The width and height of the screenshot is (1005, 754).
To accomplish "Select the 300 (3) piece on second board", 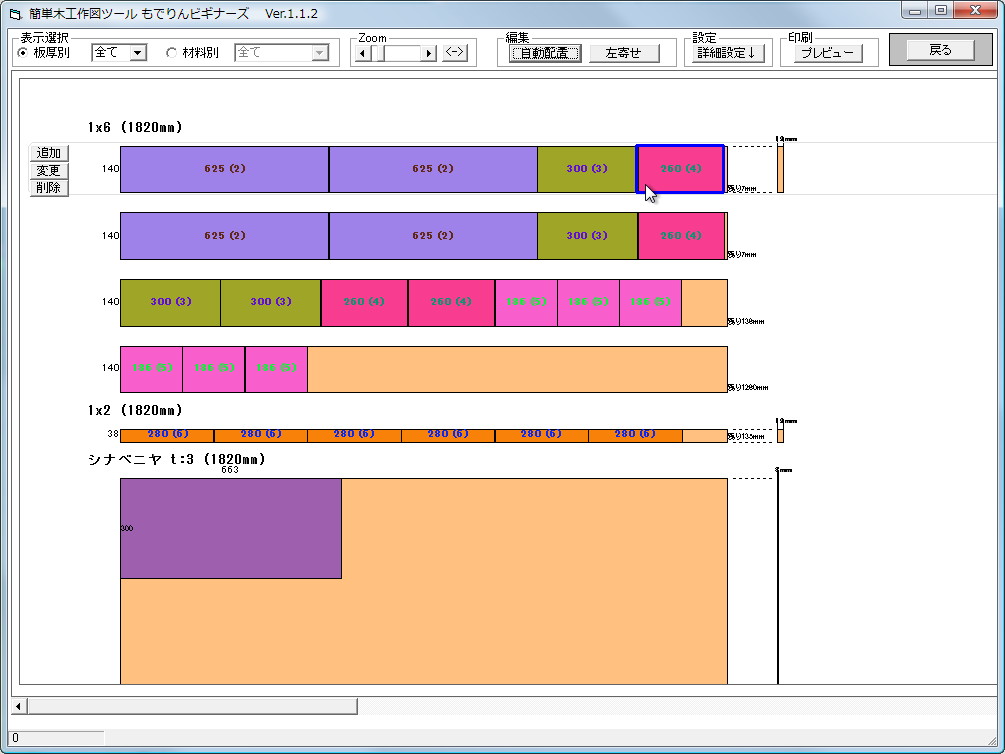I will [587, 235].
